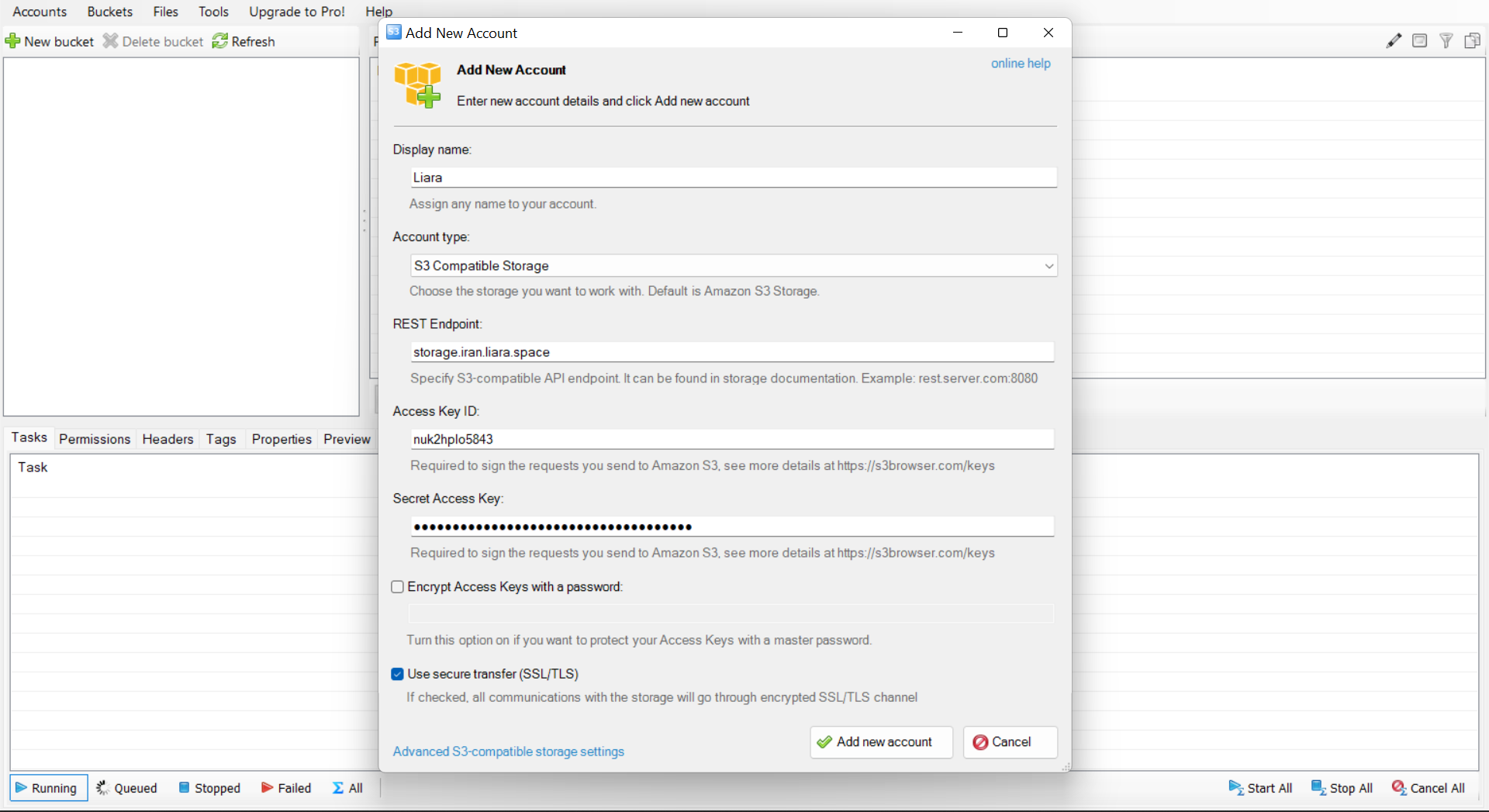The width and height of the screenshot is (1489, 812).
Task: Click the Display name input field
Action: point(733,178)
